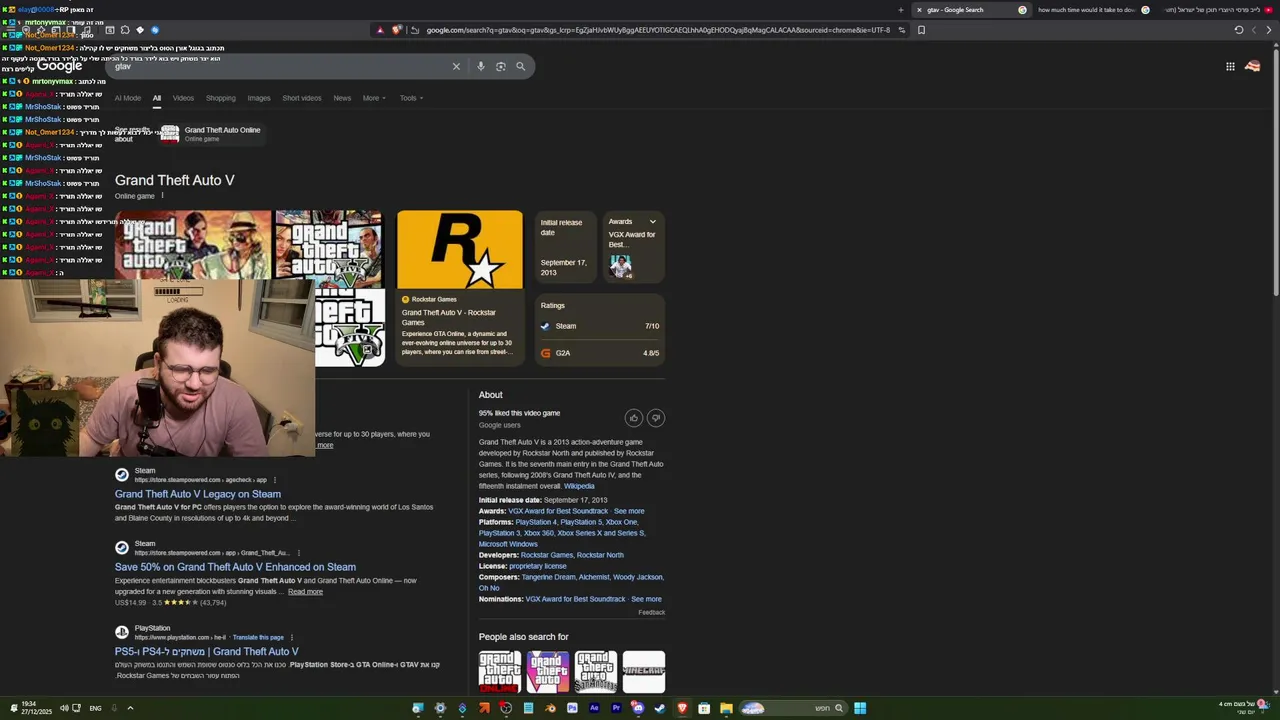The image size is (1280, 720).
Task: Click Tangerine Dream composer link
Action: pyautogui.click(x=548, y=577)
